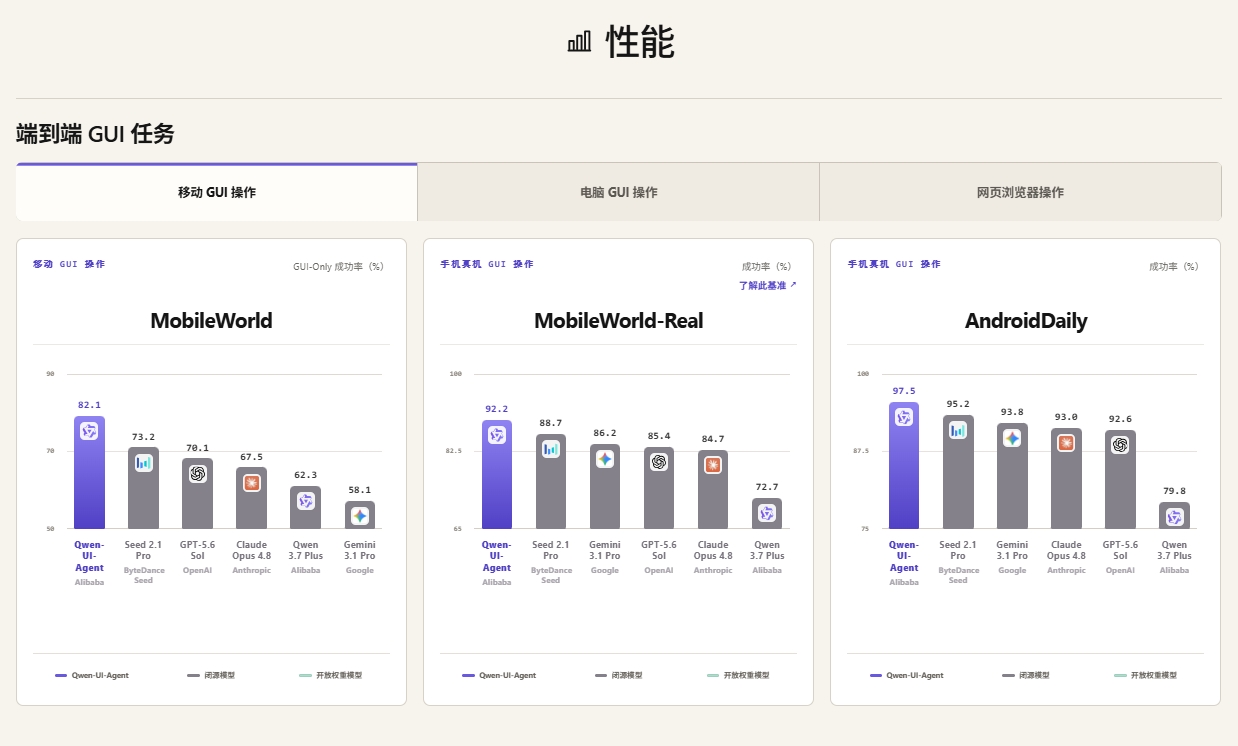Click Seed 2.1 Pro logo in MobileWorld-Real chart
The height and width of the screenshot is (746, 1238).
coord(550,449)
